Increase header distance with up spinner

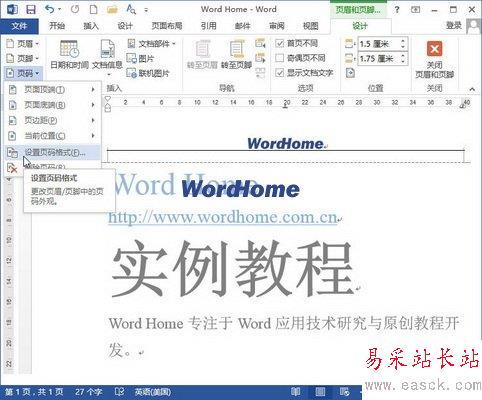coord(403,41)
